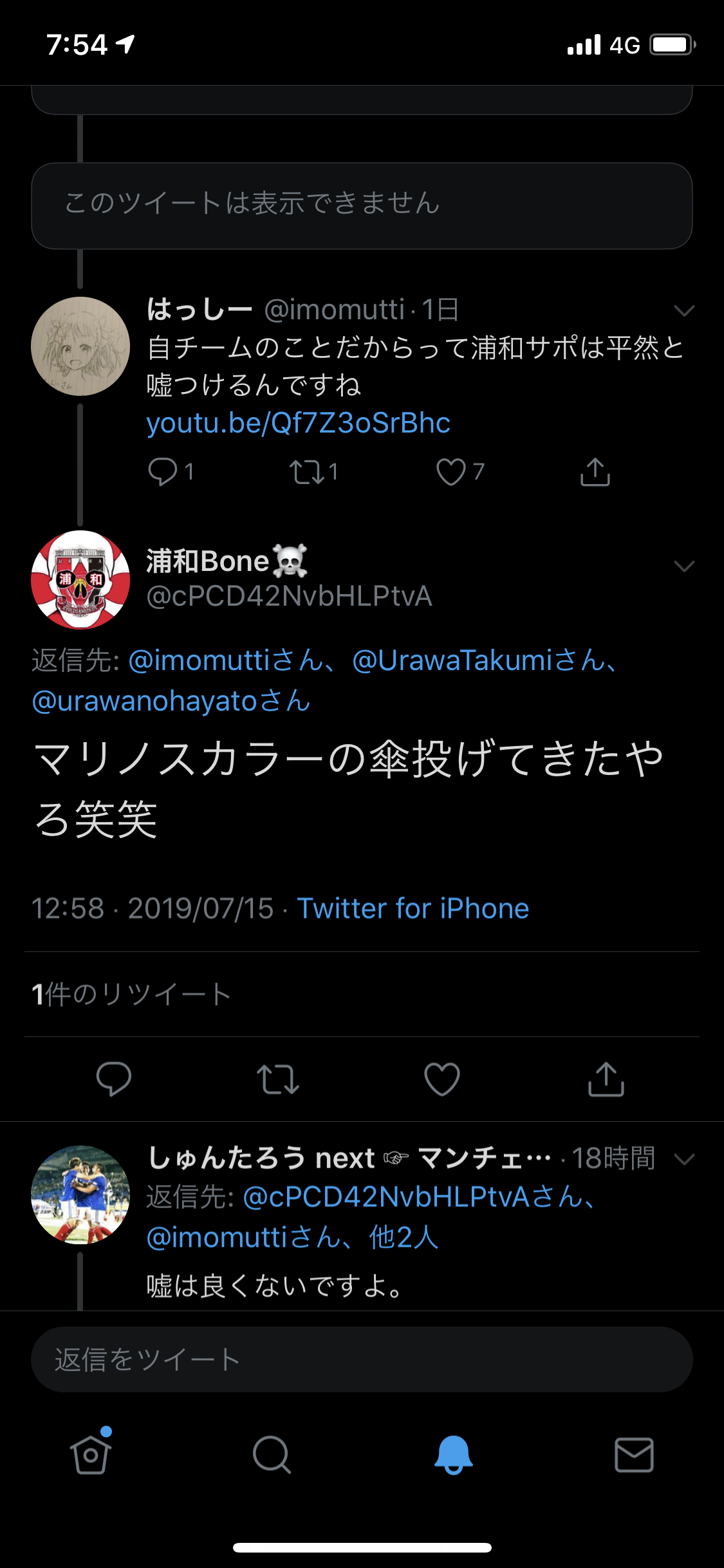724x1568 pixels.
Task: Expand options chevron on しゅんたろう's reply
Action: [x=683, y=1159]
